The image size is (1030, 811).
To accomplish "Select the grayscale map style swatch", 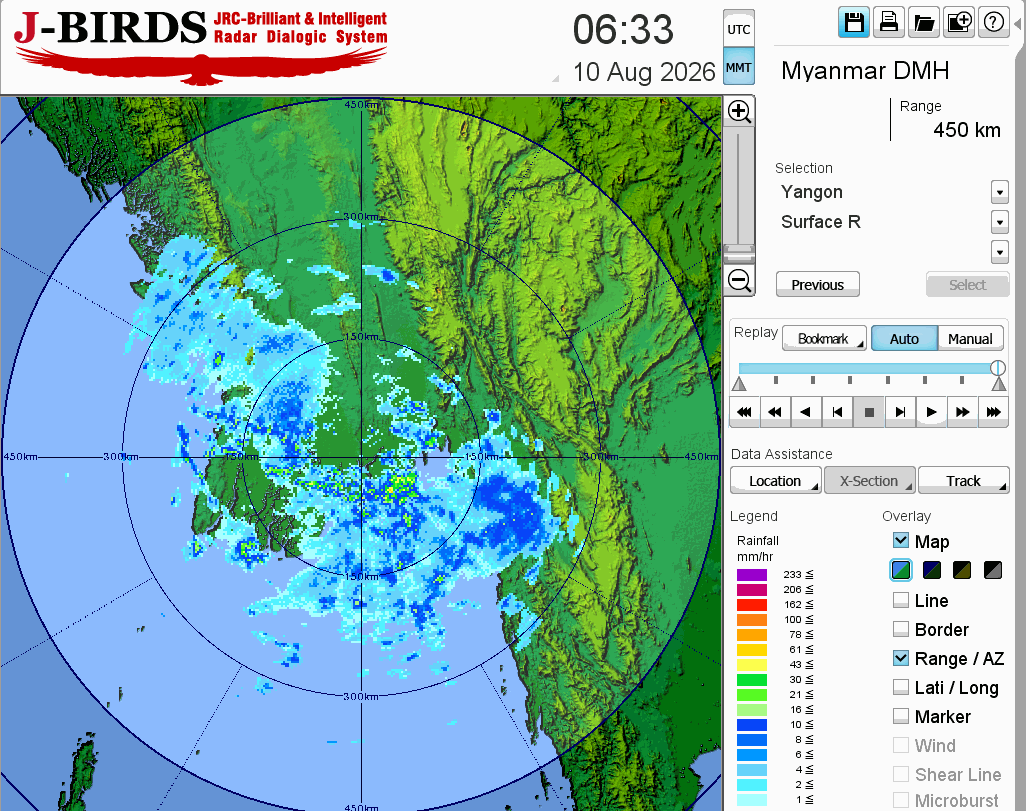I will pyautogui.click(x=993, y=570).
